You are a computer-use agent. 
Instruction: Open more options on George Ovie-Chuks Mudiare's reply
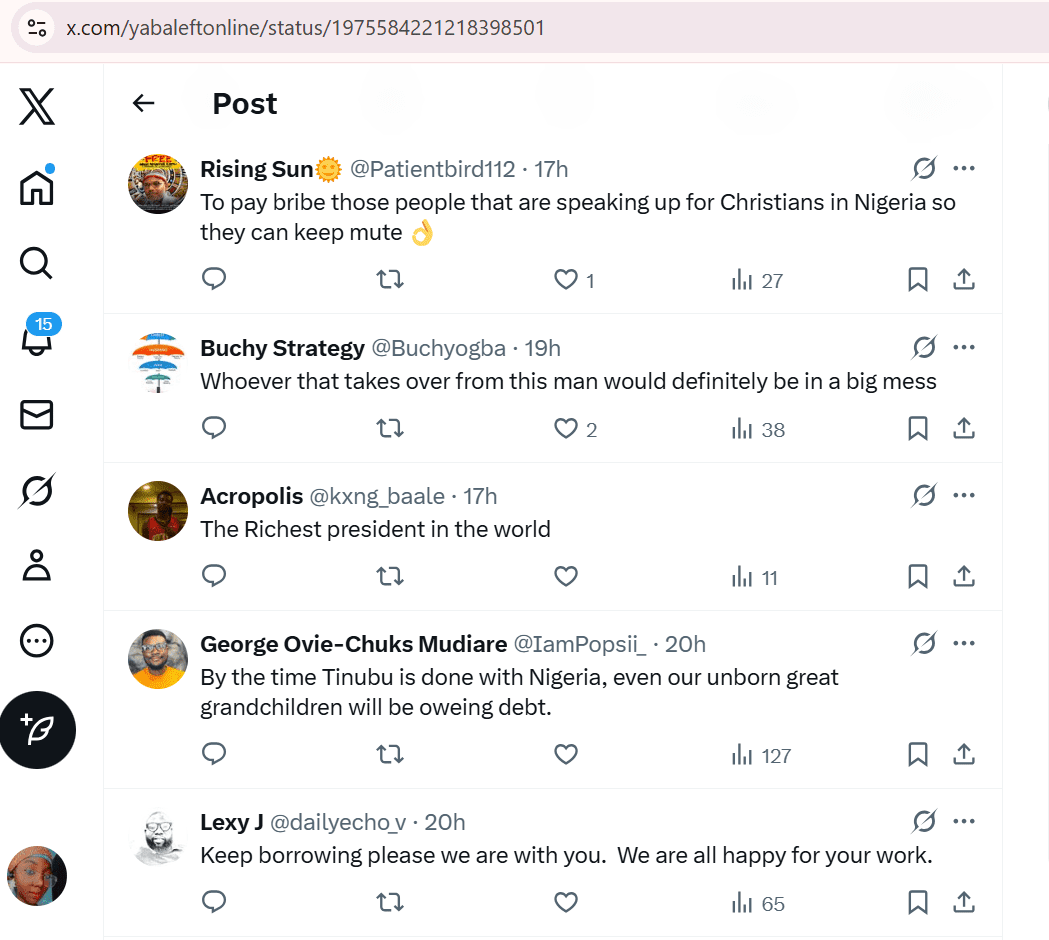[x=964, y=643]
